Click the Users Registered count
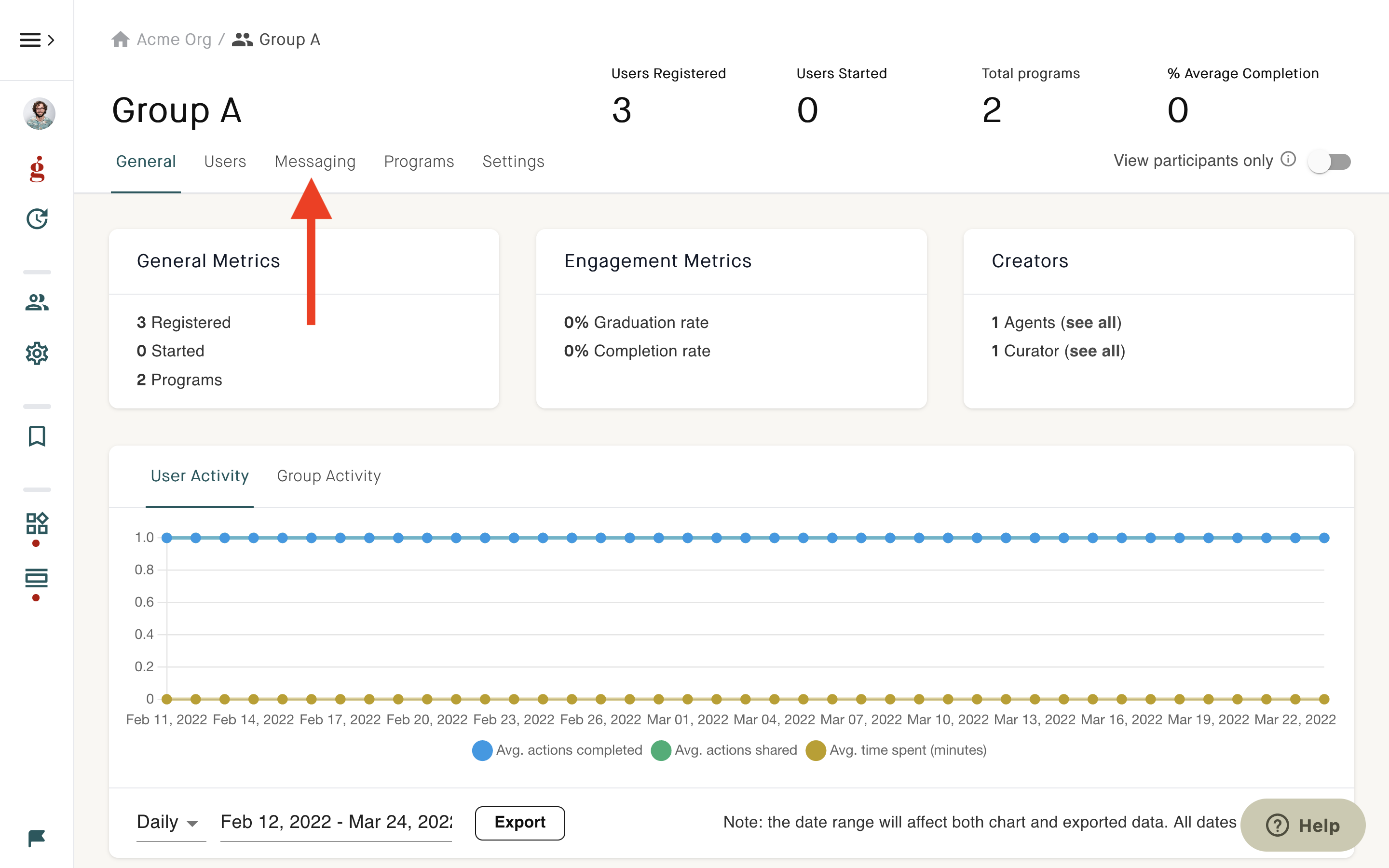 pyautogui.click(x=622, y=110)
